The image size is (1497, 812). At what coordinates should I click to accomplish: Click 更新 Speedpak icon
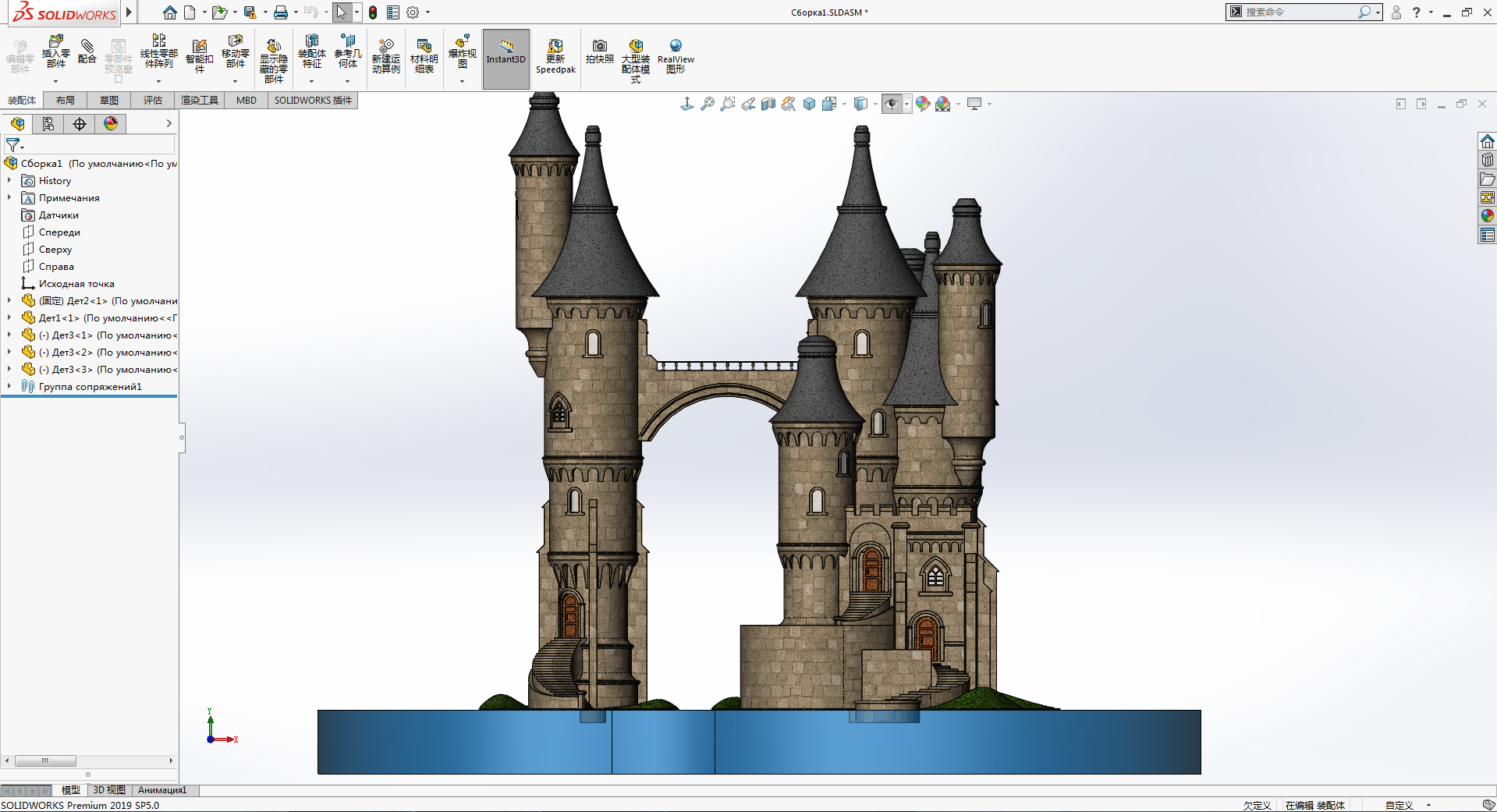point(555,56)
